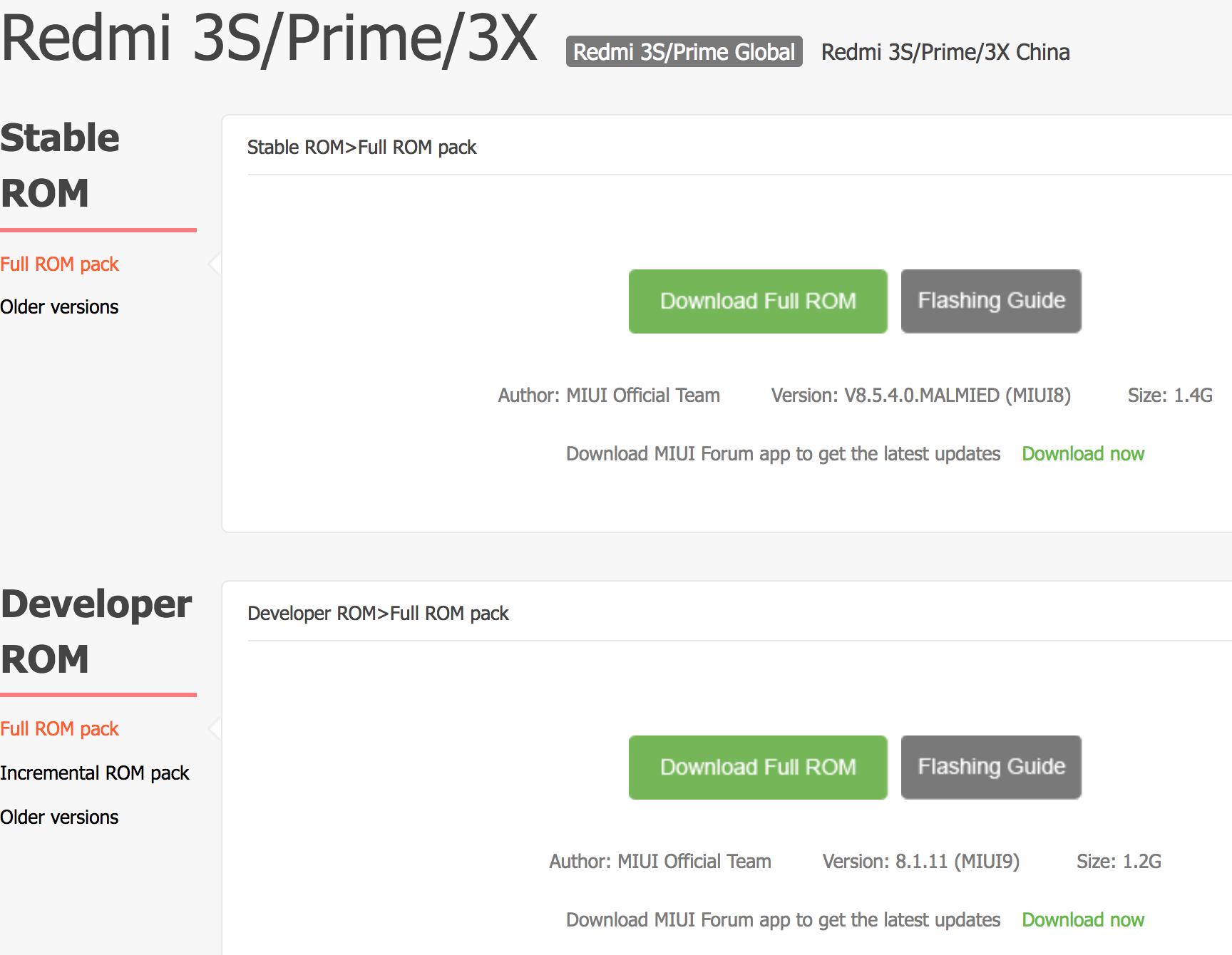Click Download Full ROM for Developer ROM

click(757, 767)
